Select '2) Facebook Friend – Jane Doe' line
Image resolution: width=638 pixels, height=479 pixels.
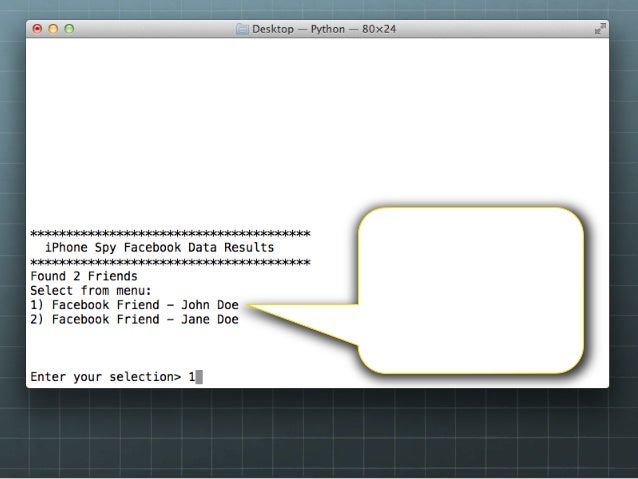(x=134, y=319)
